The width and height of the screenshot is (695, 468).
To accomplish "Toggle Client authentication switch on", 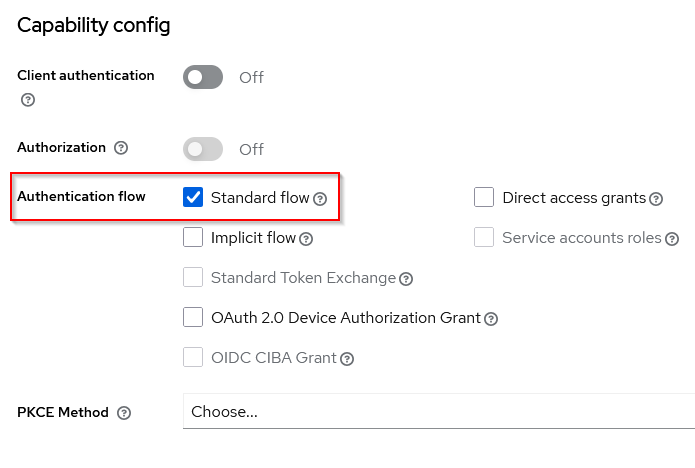I will [203, 77].
